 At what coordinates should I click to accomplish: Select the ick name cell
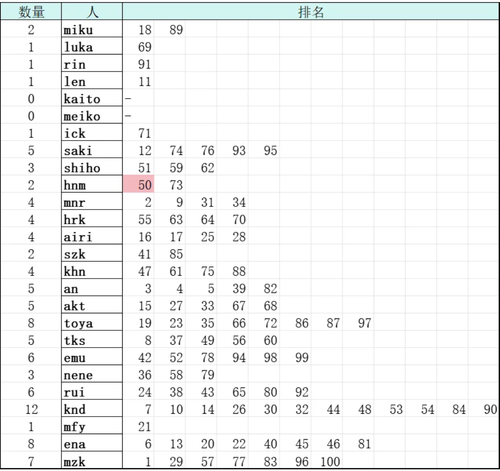(x=92, y=133)
